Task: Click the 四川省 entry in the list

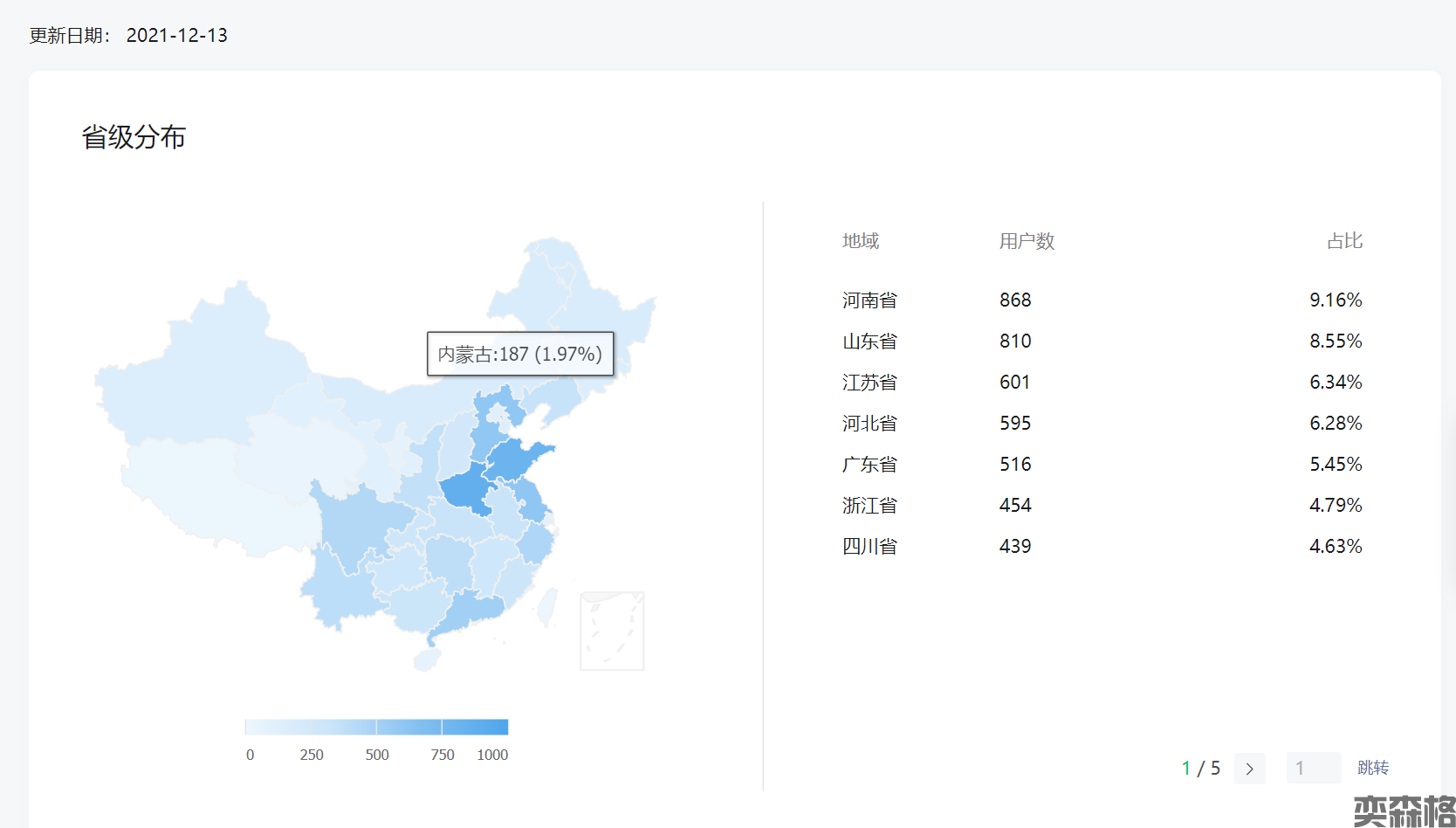Action: click(x=869, y=547)
